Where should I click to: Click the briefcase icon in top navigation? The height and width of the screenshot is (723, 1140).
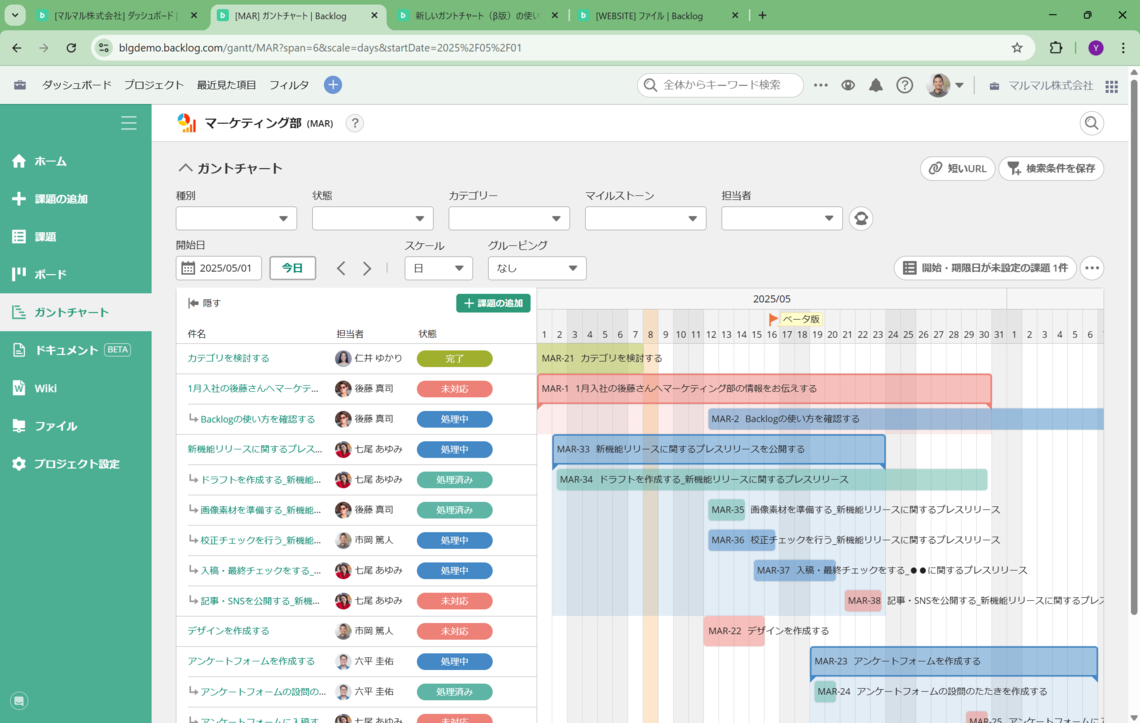tap(20, 85)
